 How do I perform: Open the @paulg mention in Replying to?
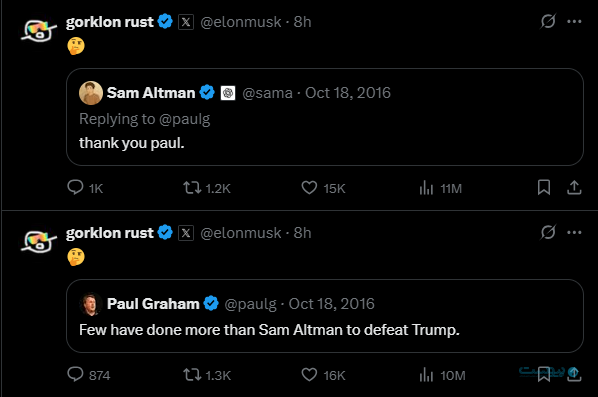tap(185, 119)
